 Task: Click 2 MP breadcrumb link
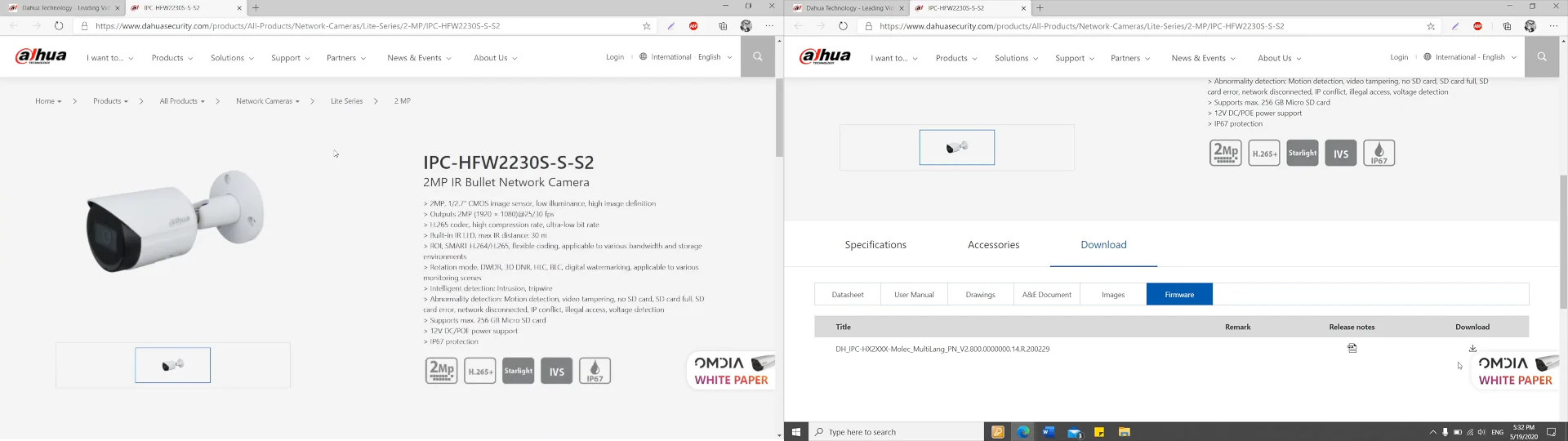pos(403,101)
